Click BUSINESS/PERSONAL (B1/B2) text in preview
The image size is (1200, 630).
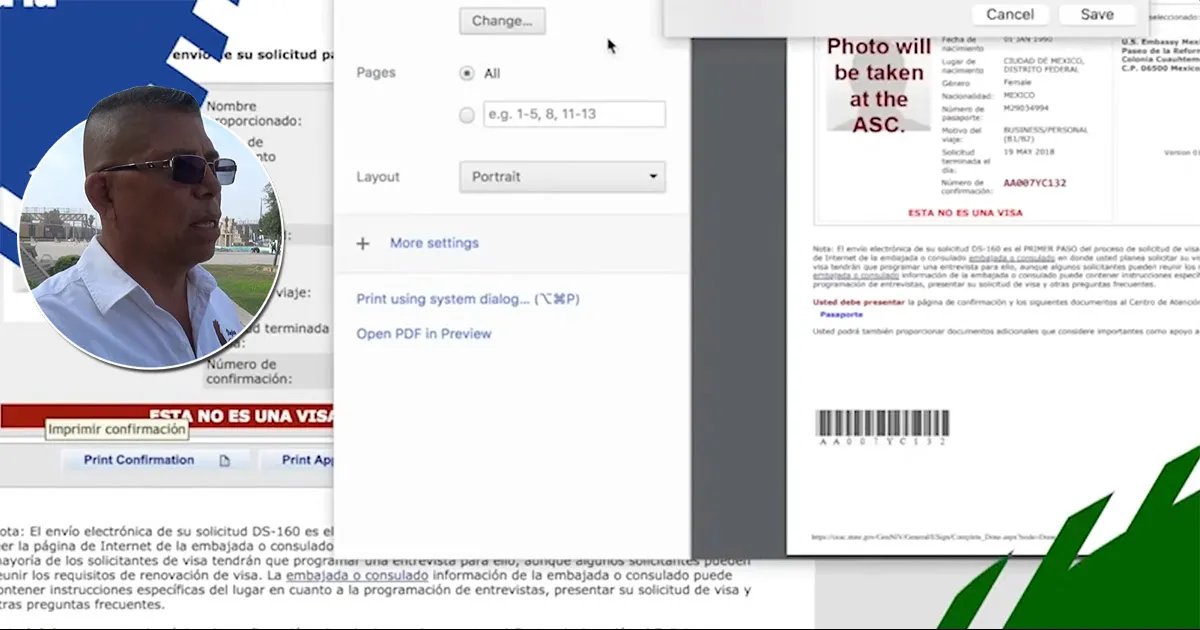1045,134
